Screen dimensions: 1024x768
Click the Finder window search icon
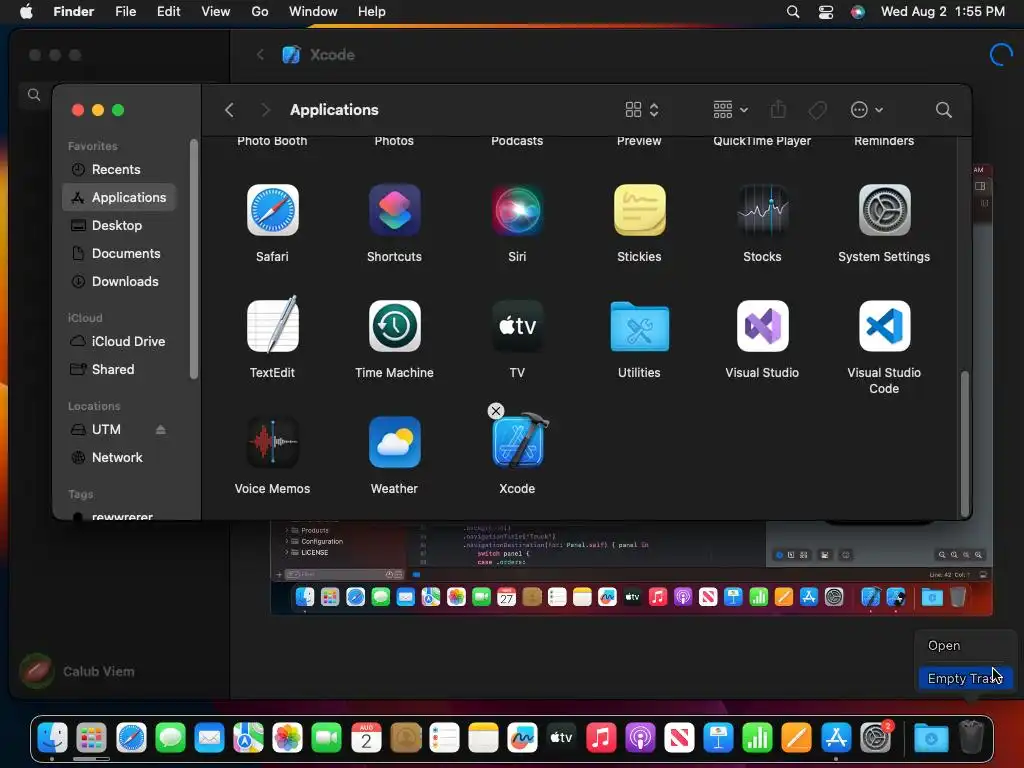pyautogui.click(x=943, y=110)
